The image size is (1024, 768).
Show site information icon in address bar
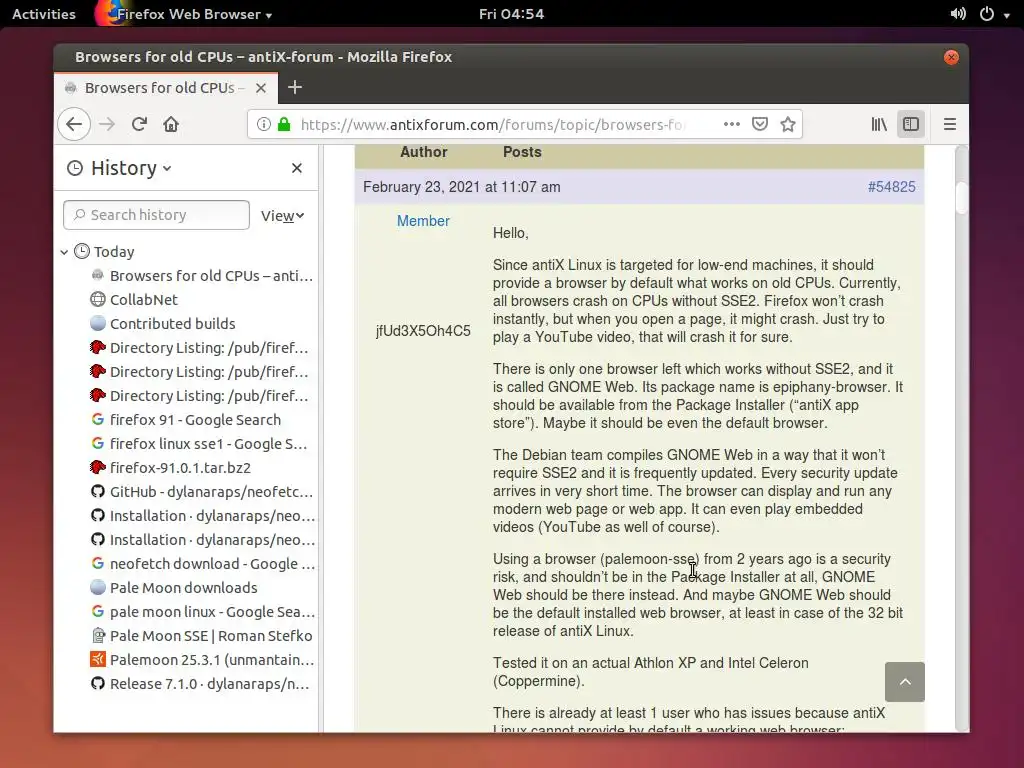pos(263,124)
